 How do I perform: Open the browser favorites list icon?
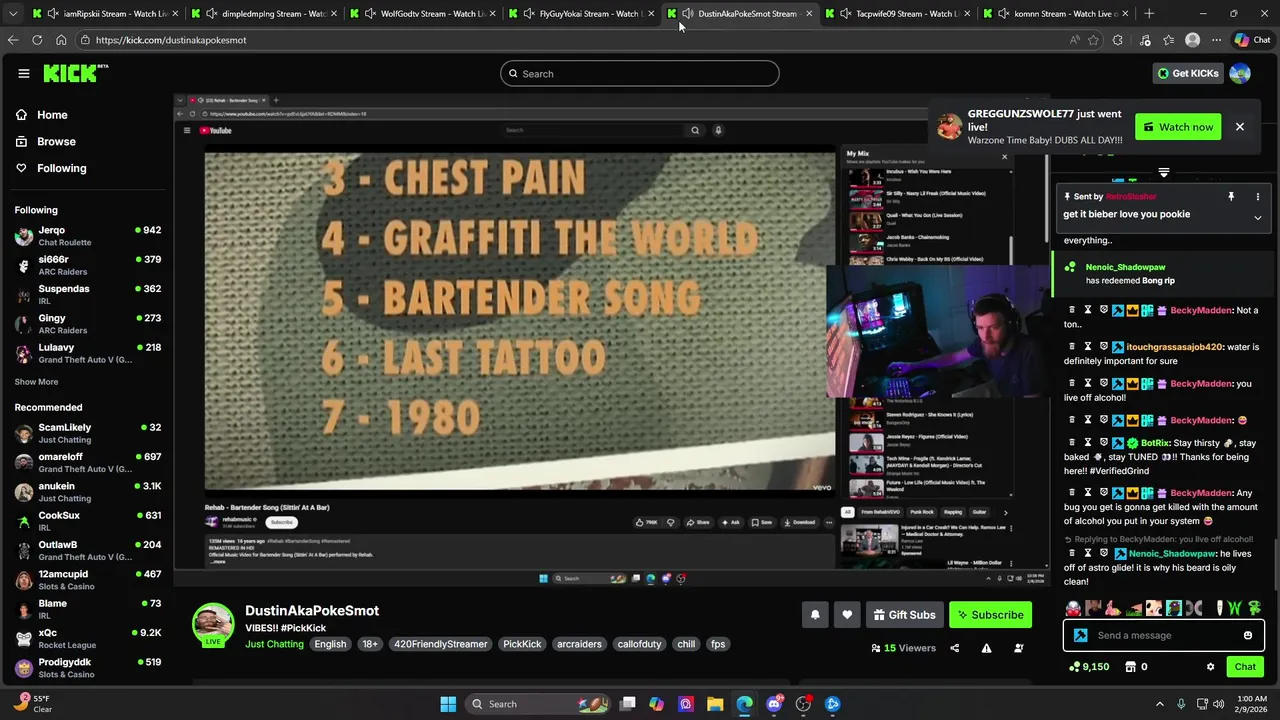click(1169, 40)
